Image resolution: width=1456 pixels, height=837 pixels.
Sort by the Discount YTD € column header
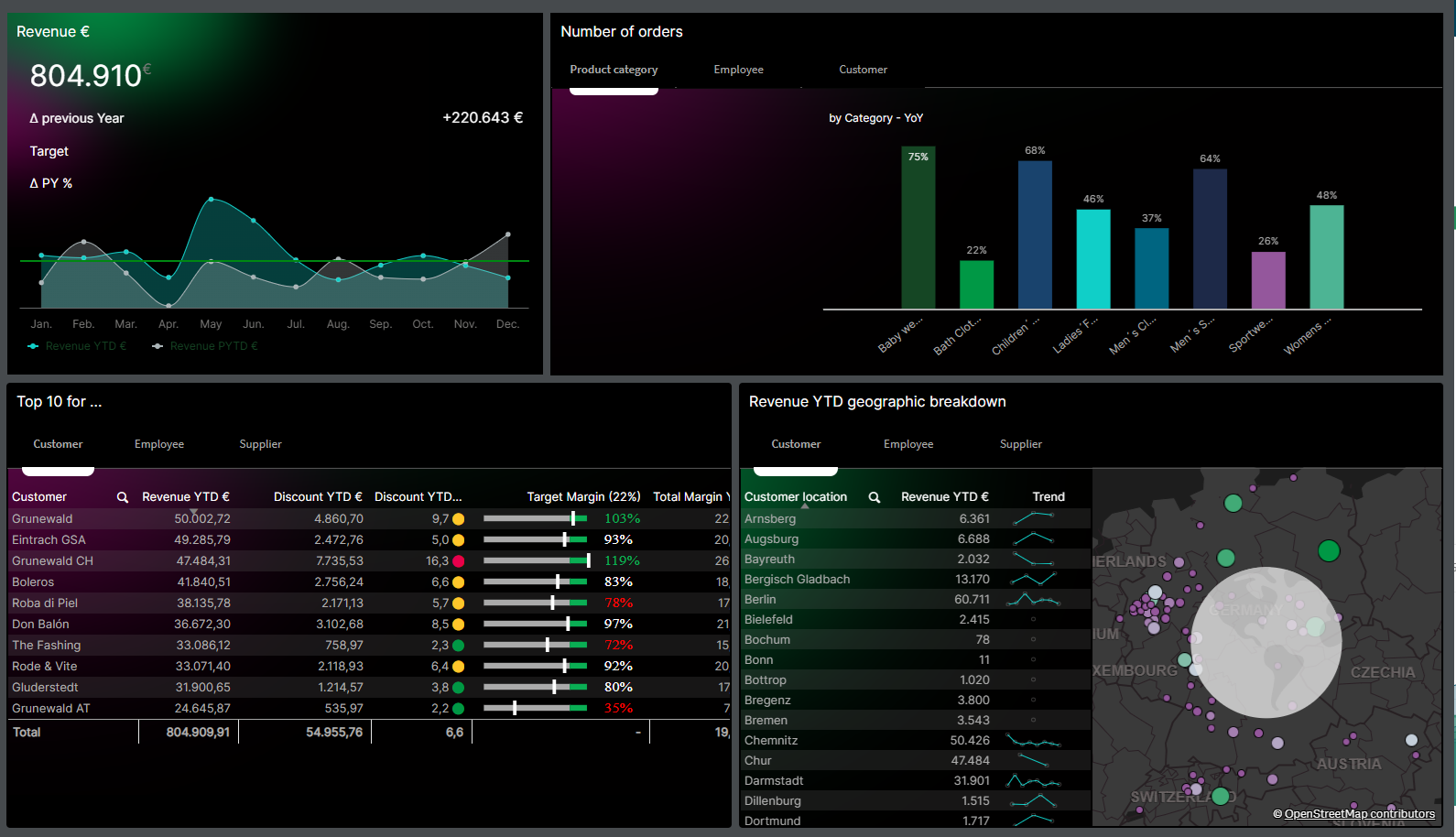(318, 497)
